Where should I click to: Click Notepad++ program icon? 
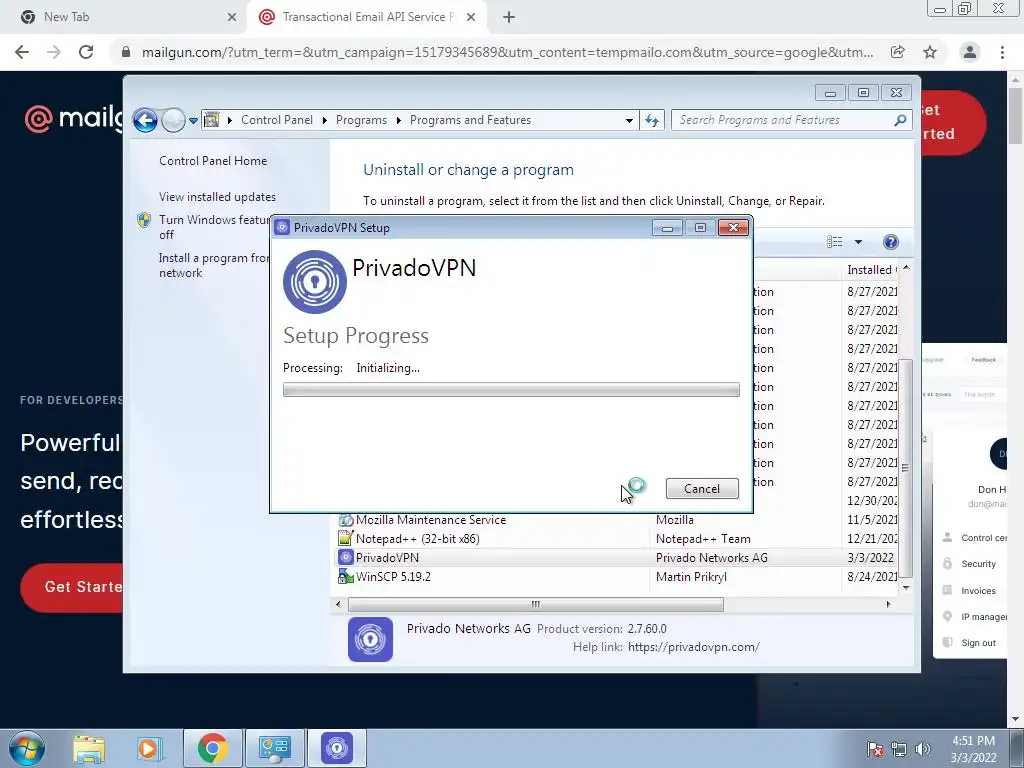click(345, 539)
